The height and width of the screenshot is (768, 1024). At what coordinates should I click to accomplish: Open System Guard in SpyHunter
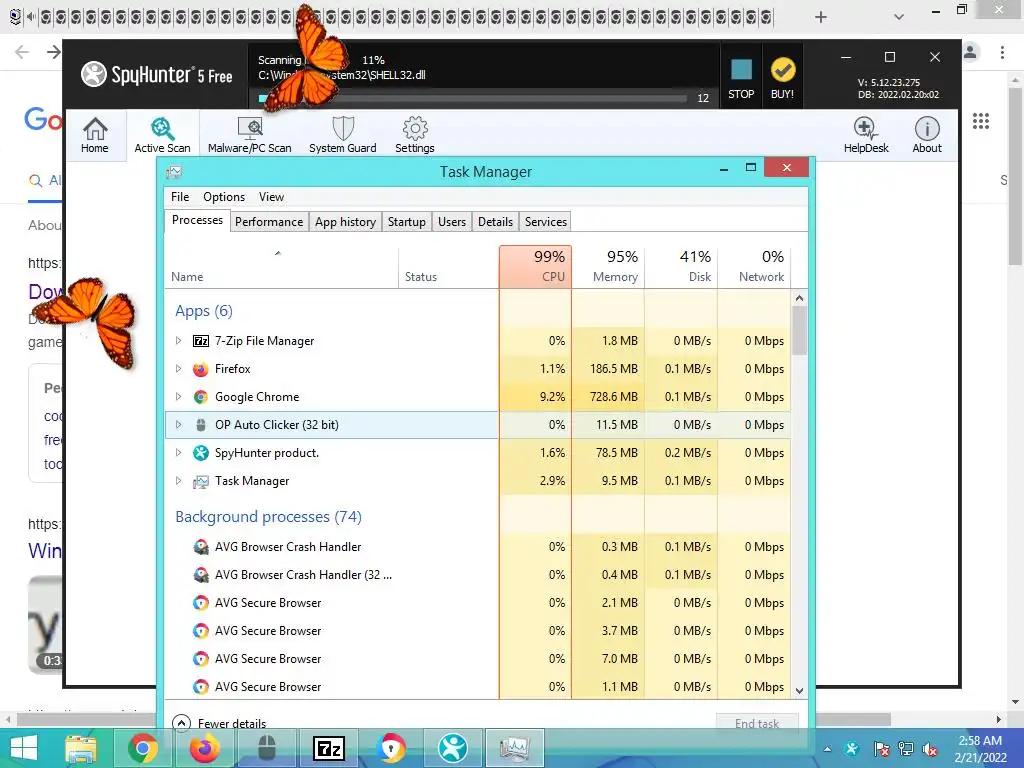pyautogui.click(x=343, y=135)
